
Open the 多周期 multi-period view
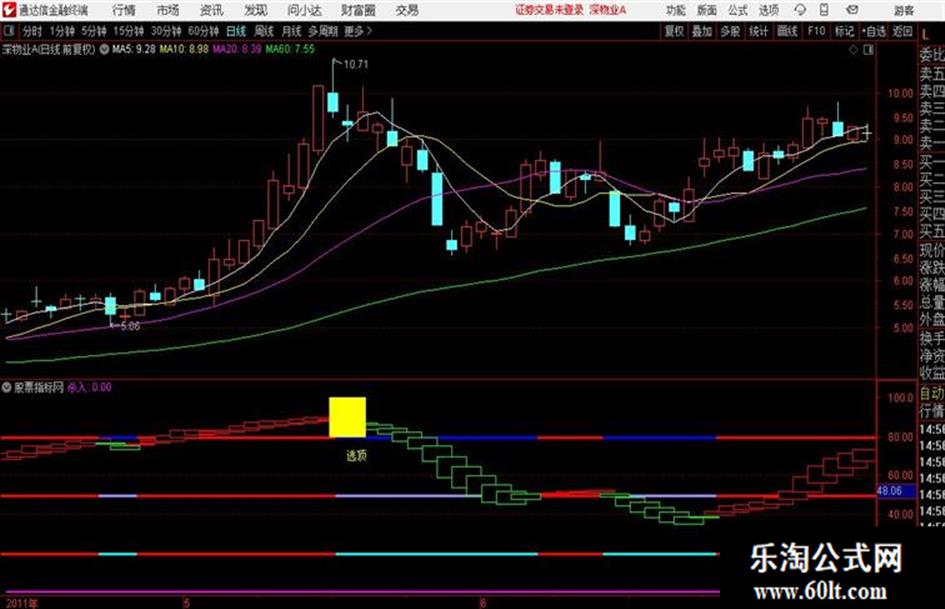pos(323,31)
